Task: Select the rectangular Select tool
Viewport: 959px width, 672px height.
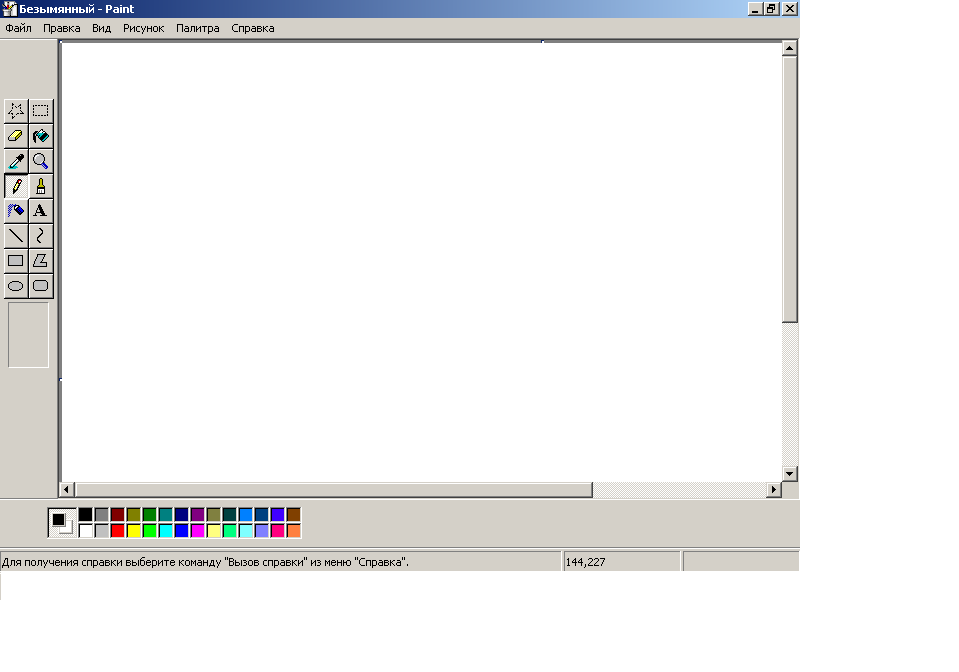Action: click(x=41, y=111)
